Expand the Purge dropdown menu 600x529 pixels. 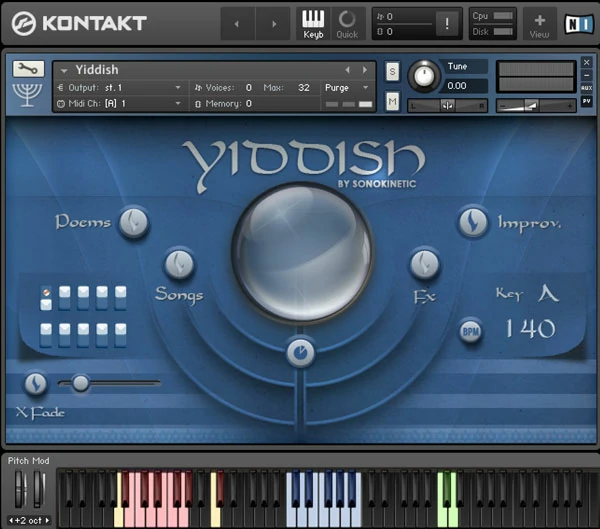[x=347, y=88]
